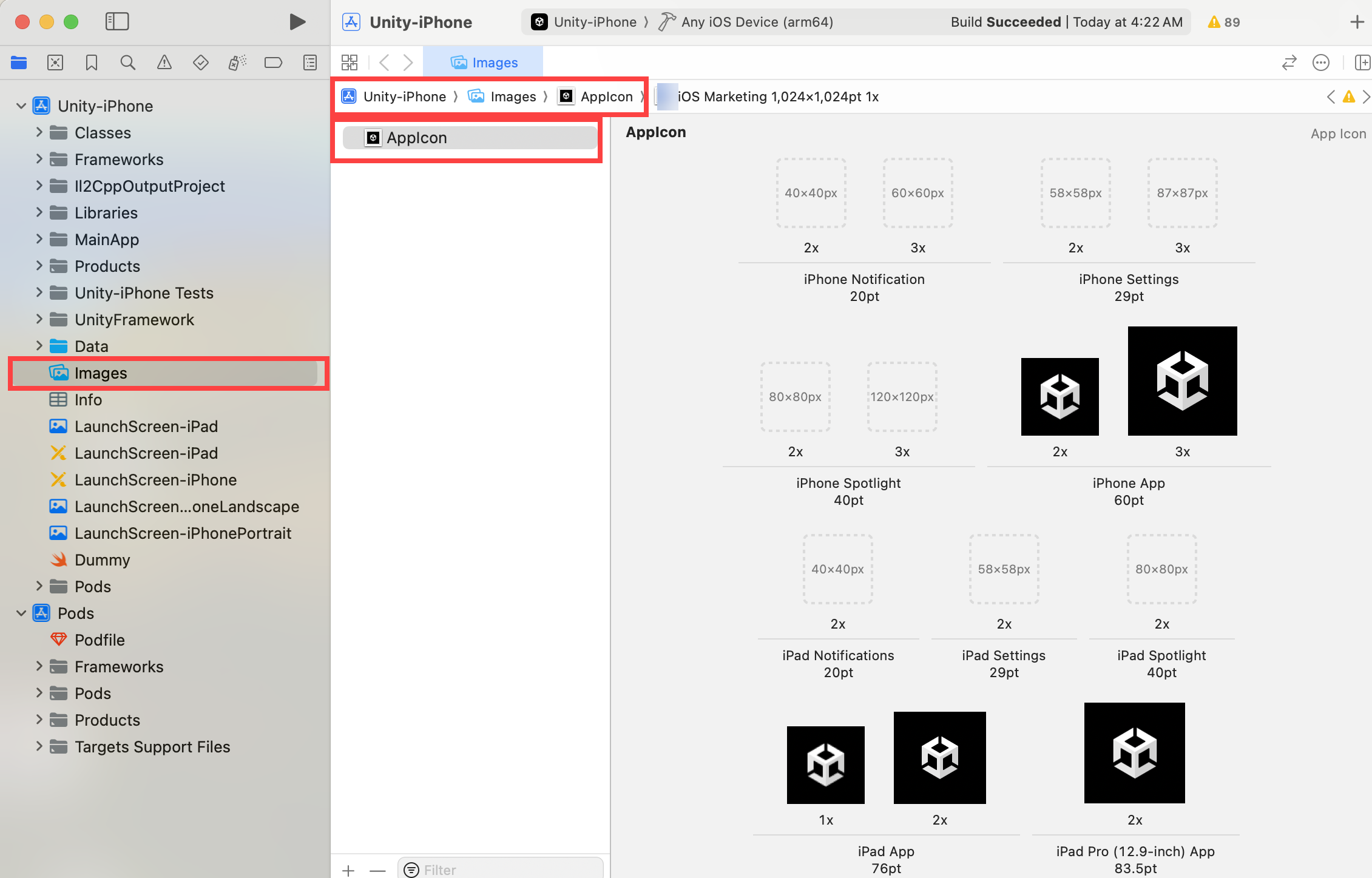
Task: Select the iPhone App 3x icon thumbnail
Action: (x=1182, y=381)
